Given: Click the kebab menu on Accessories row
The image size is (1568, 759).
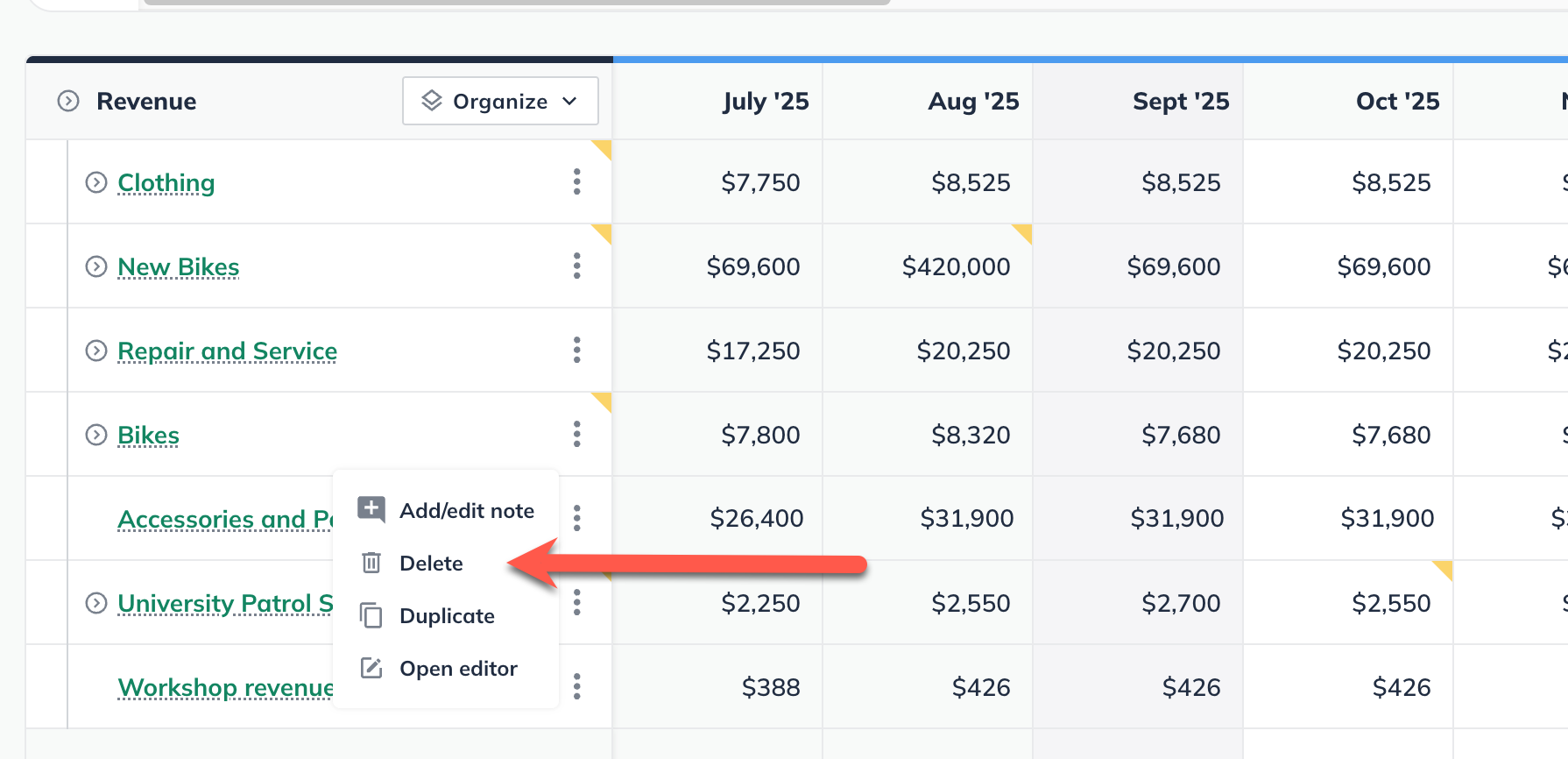Looking at the screenshot, I should tap(576, 518).
